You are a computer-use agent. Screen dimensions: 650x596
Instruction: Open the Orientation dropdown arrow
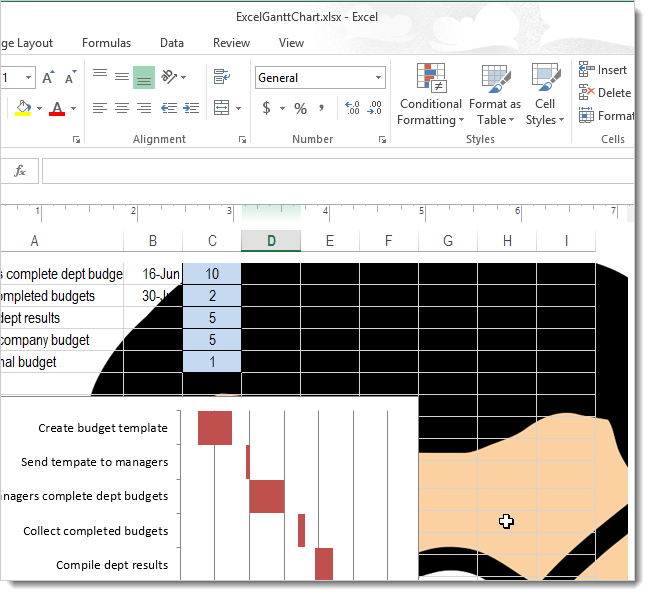coord(184,78)
